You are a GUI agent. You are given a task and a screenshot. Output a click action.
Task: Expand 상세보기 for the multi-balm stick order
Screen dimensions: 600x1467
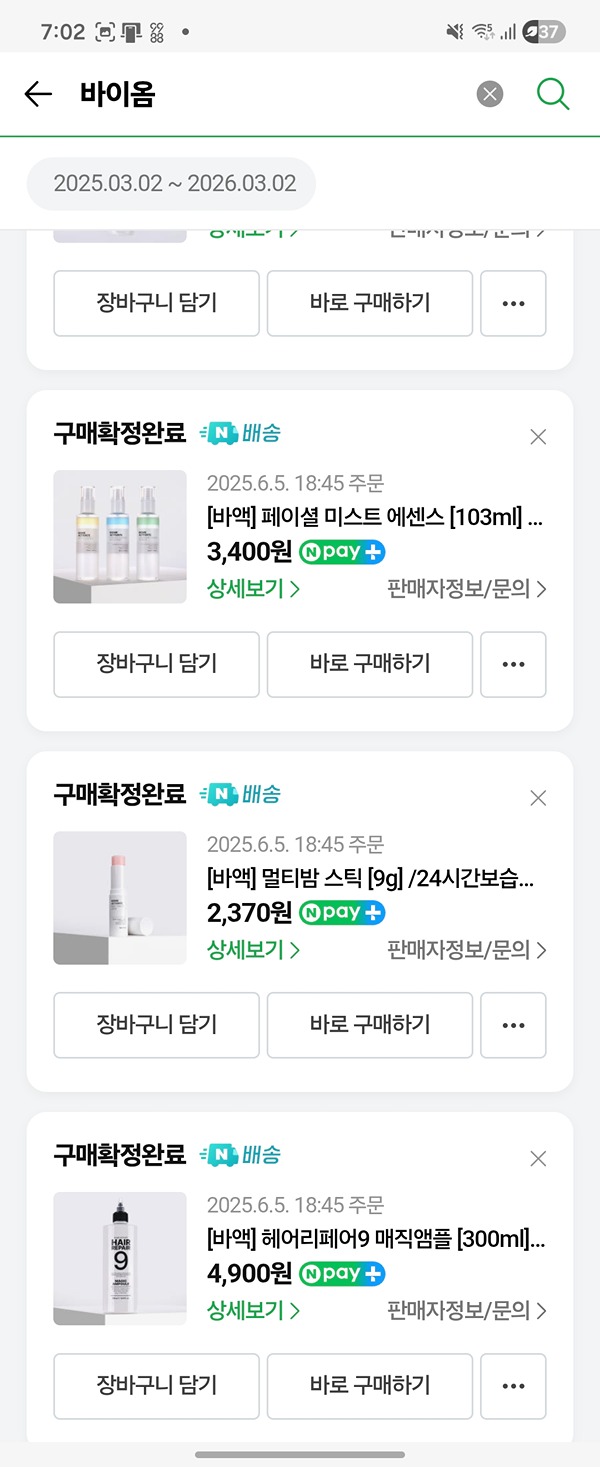click(253, 950)
